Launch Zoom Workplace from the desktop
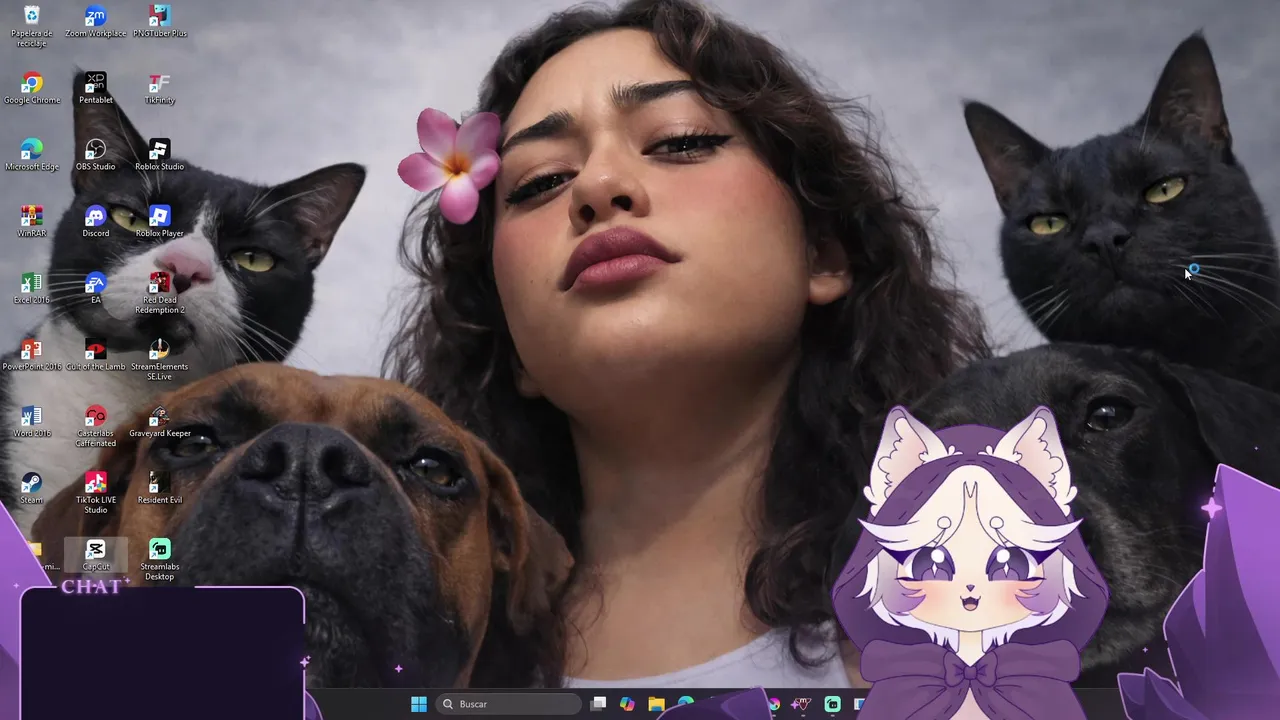 pos(95,22)
